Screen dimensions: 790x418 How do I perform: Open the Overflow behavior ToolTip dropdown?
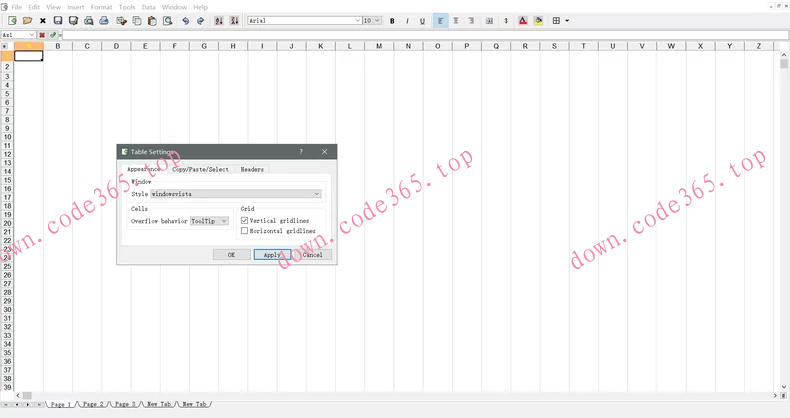(x=210, y=221)
